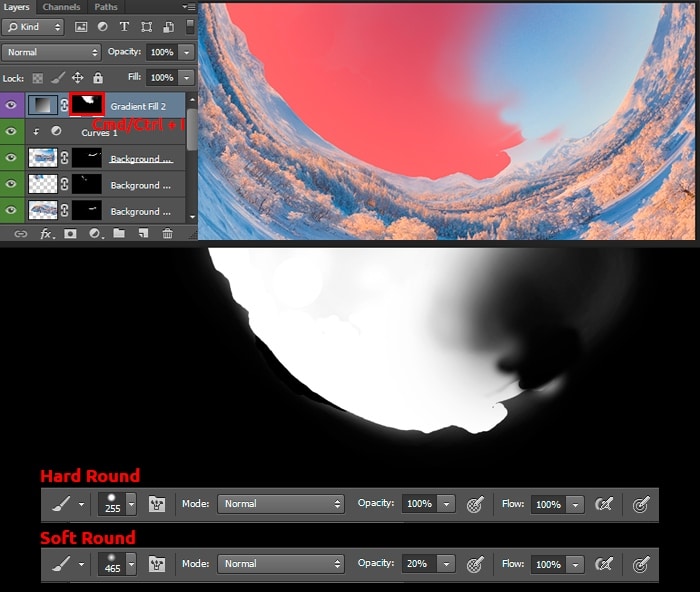Open the layer style fx menu
The width and height of the screenshot is (700, 592).
pyautogui.click(x=47, y=234)
